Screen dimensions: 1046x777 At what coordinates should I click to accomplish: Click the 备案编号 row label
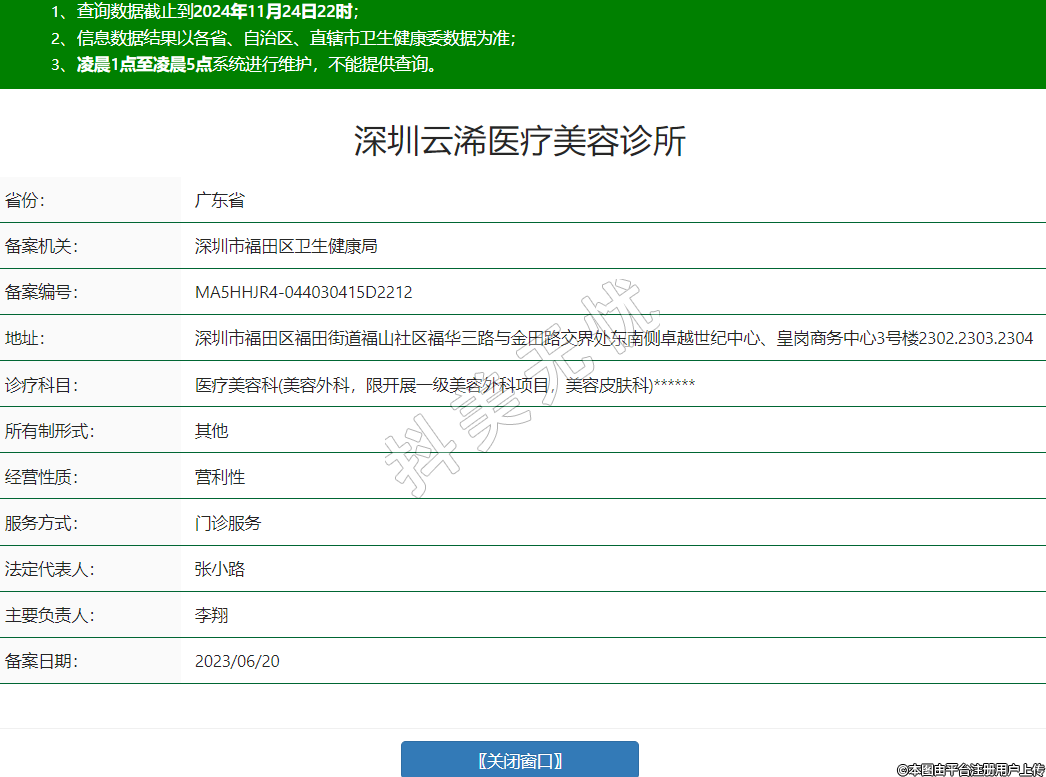pyautogui.click(x=41, y=292)
